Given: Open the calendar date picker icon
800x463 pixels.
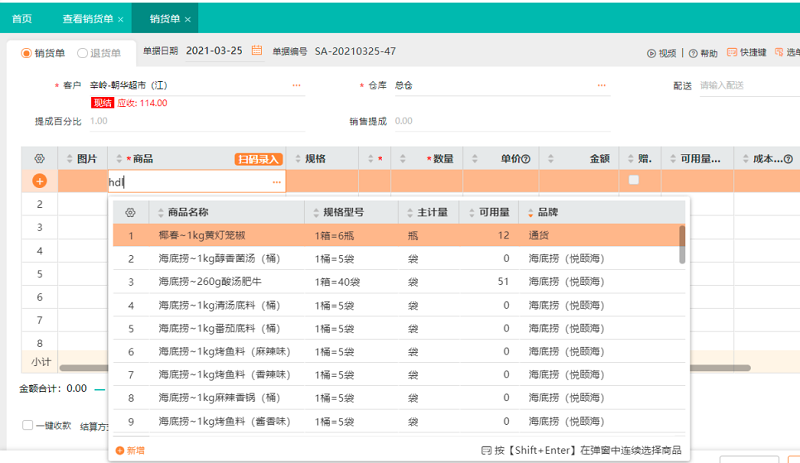Looking at the screenshot, I should tap(257, 51).
